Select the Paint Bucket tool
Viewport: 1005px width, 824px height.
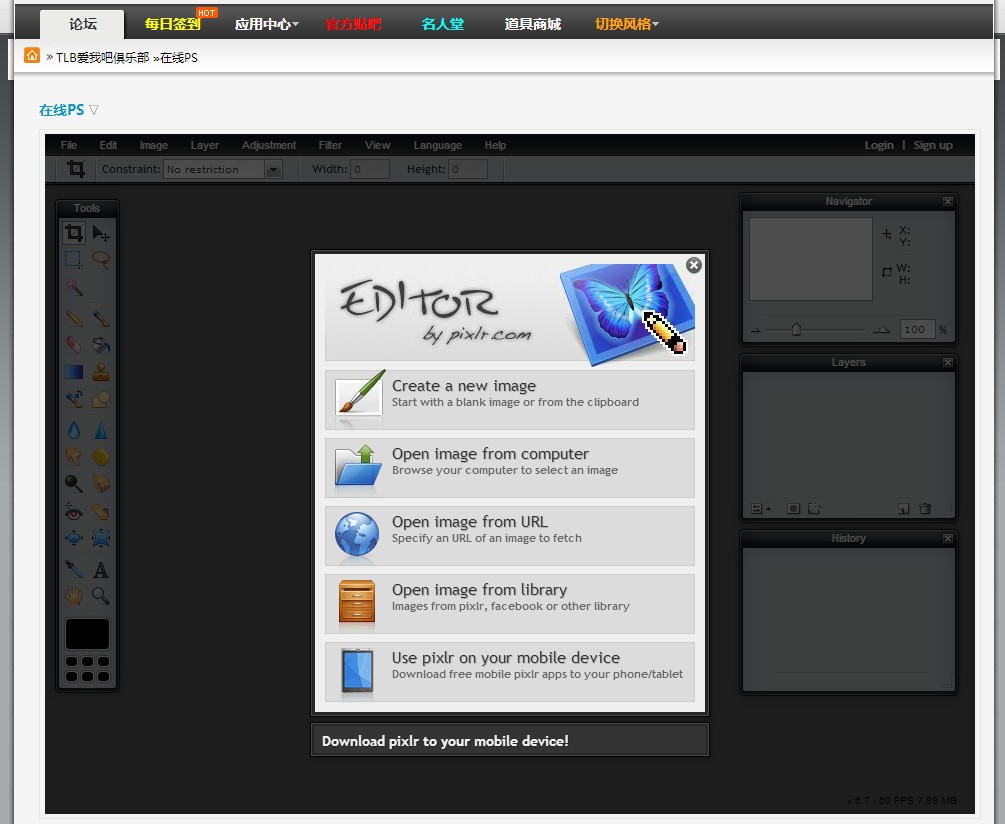101,345
